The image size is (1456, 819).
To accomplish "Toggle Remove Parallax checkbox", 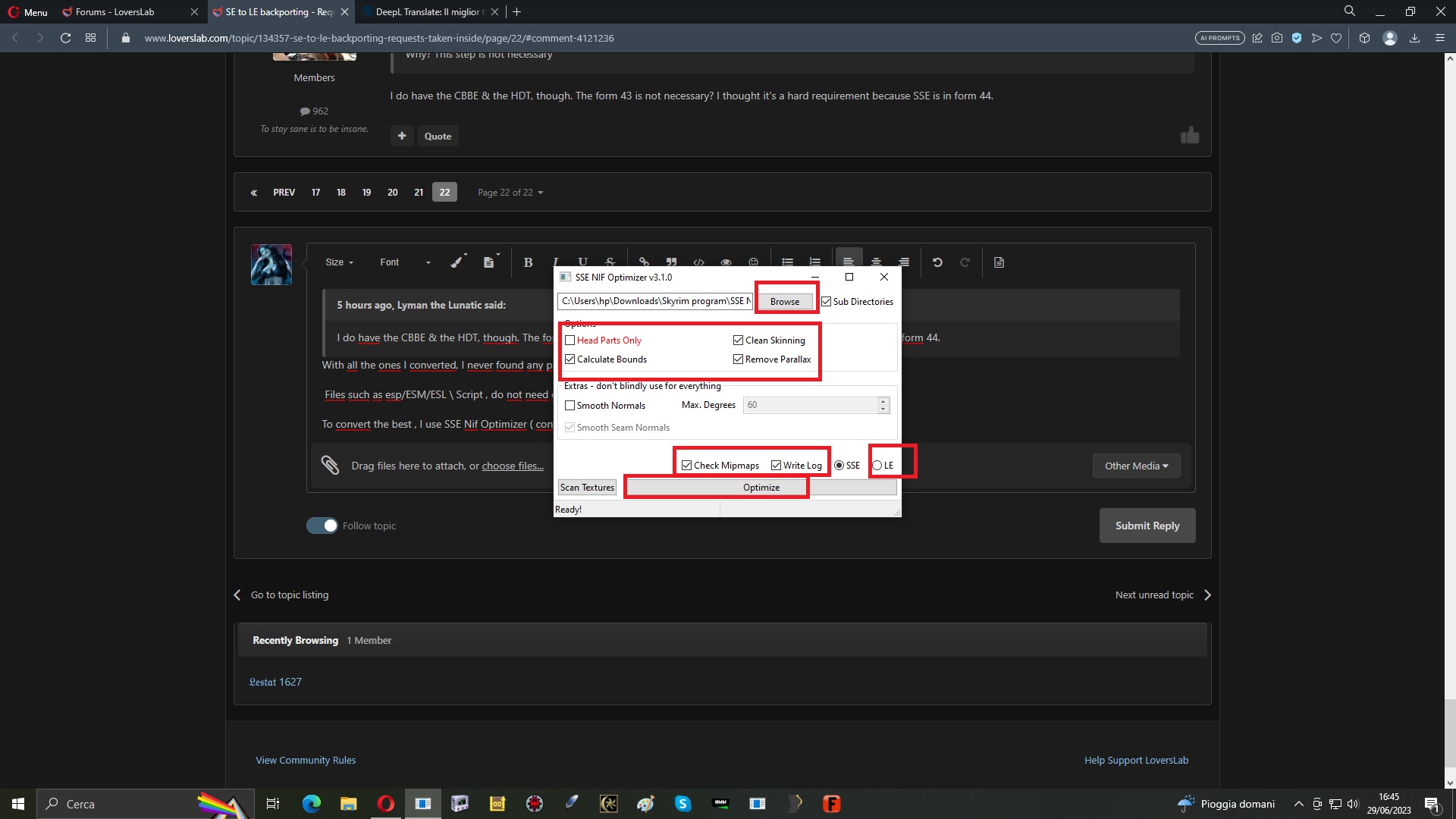I will [738, 359].
